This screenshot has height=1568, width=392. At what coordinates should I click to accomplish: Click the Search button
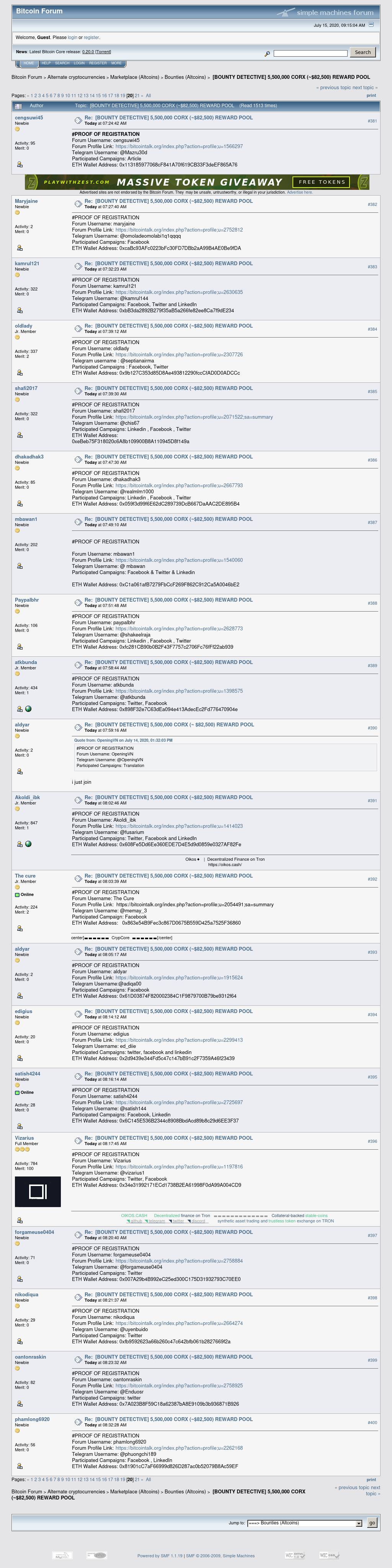(x=363, y=52)
